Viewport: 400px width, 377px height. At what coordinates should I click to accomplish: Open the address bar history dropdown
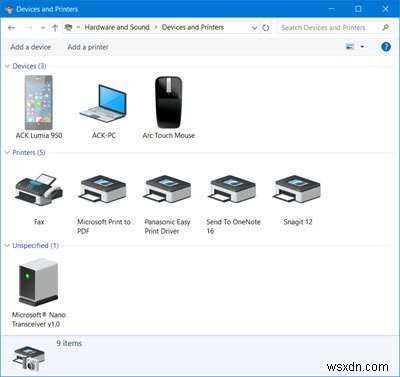(254, 28)
